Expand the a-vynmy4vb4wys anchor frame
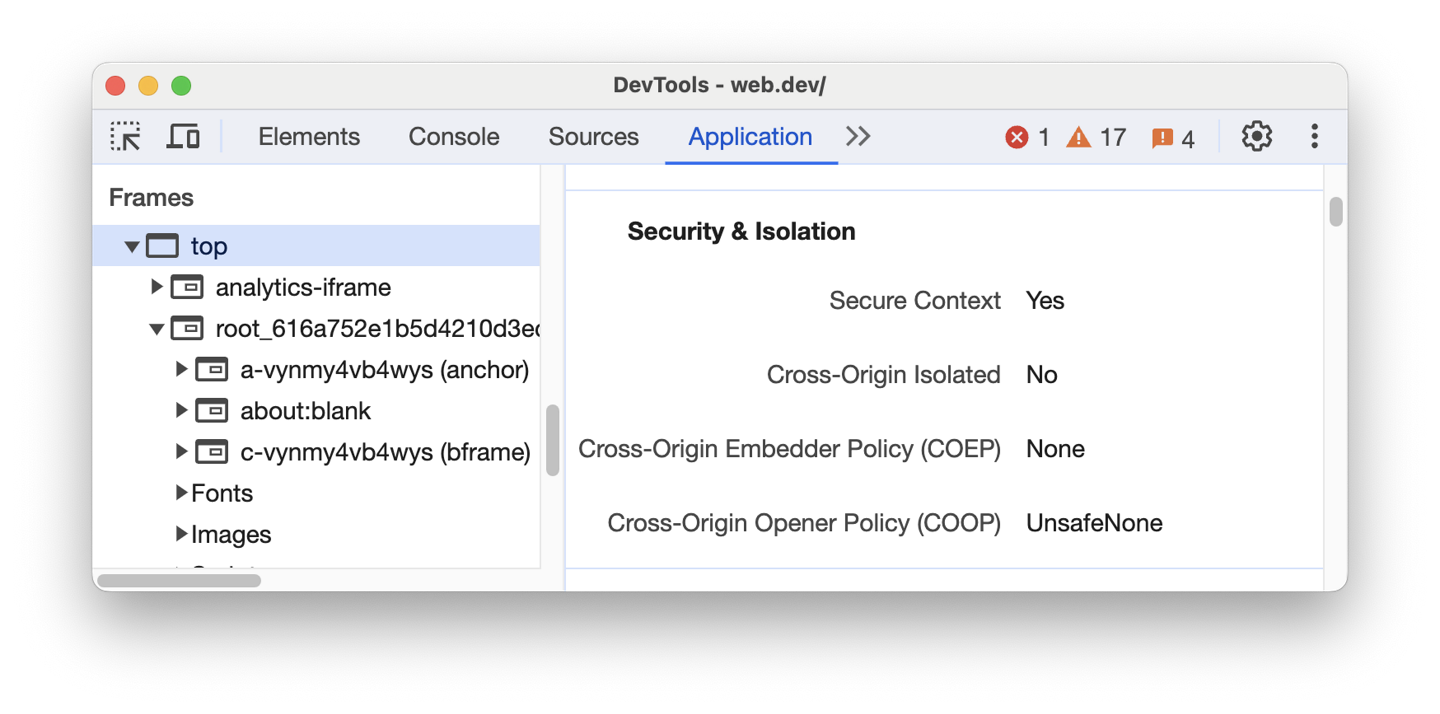 pos(181,369)
